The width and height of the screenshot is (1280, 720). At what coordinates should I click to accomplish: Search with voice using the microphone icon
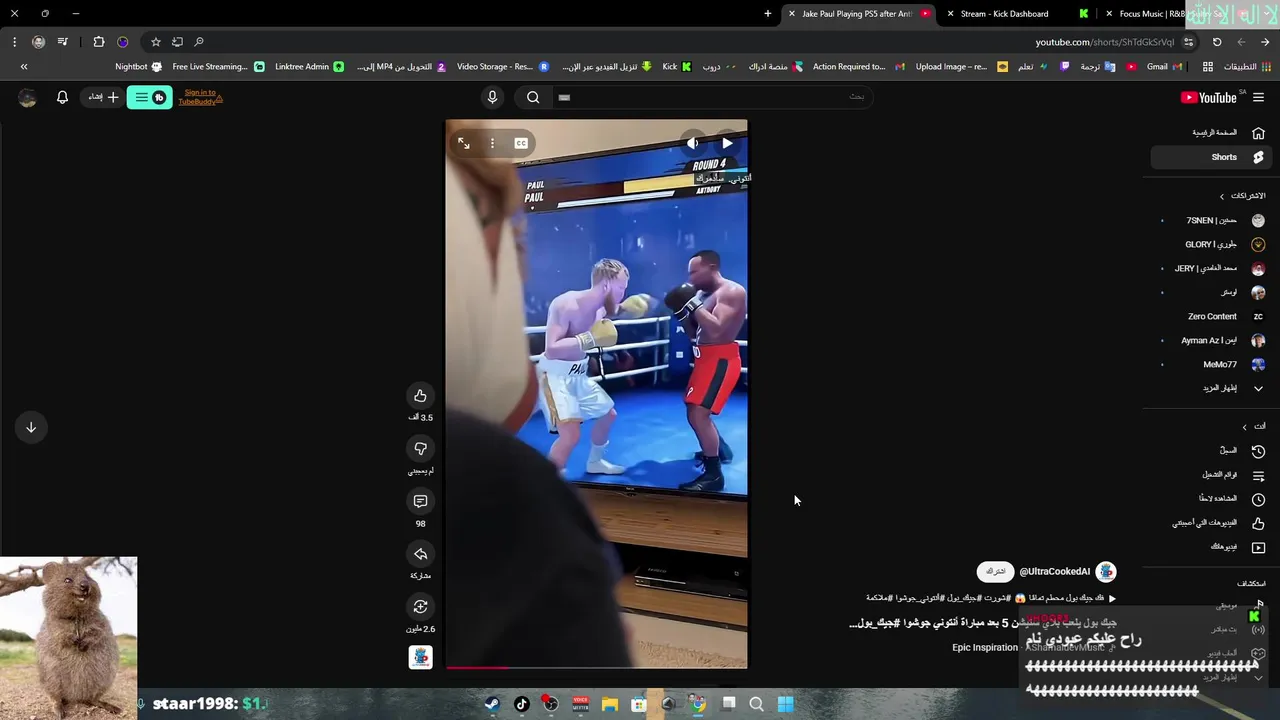[492, 97]
